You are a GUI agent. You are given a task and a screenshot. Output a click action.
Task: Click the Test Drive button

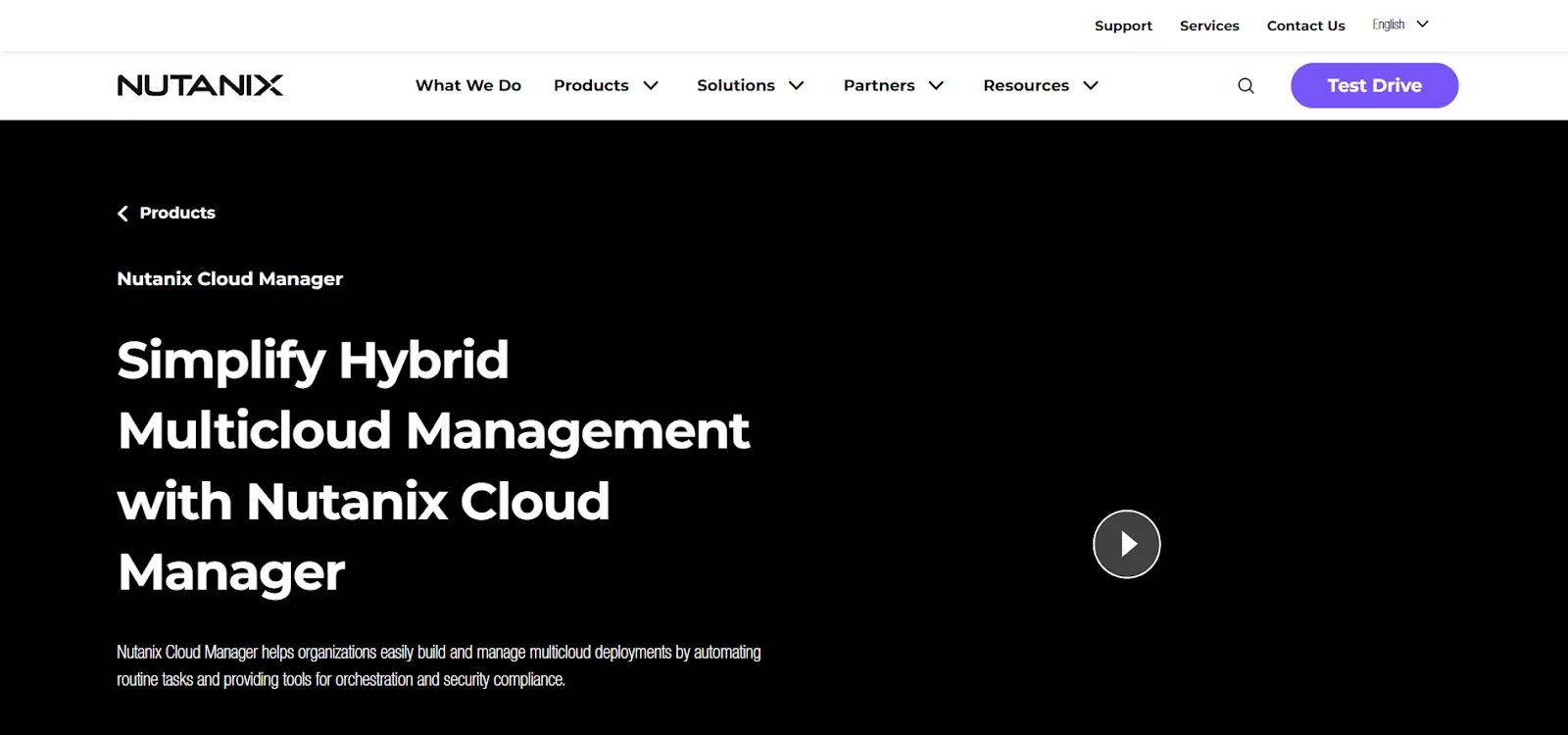pyautogui.click(x=1374, y=85)
